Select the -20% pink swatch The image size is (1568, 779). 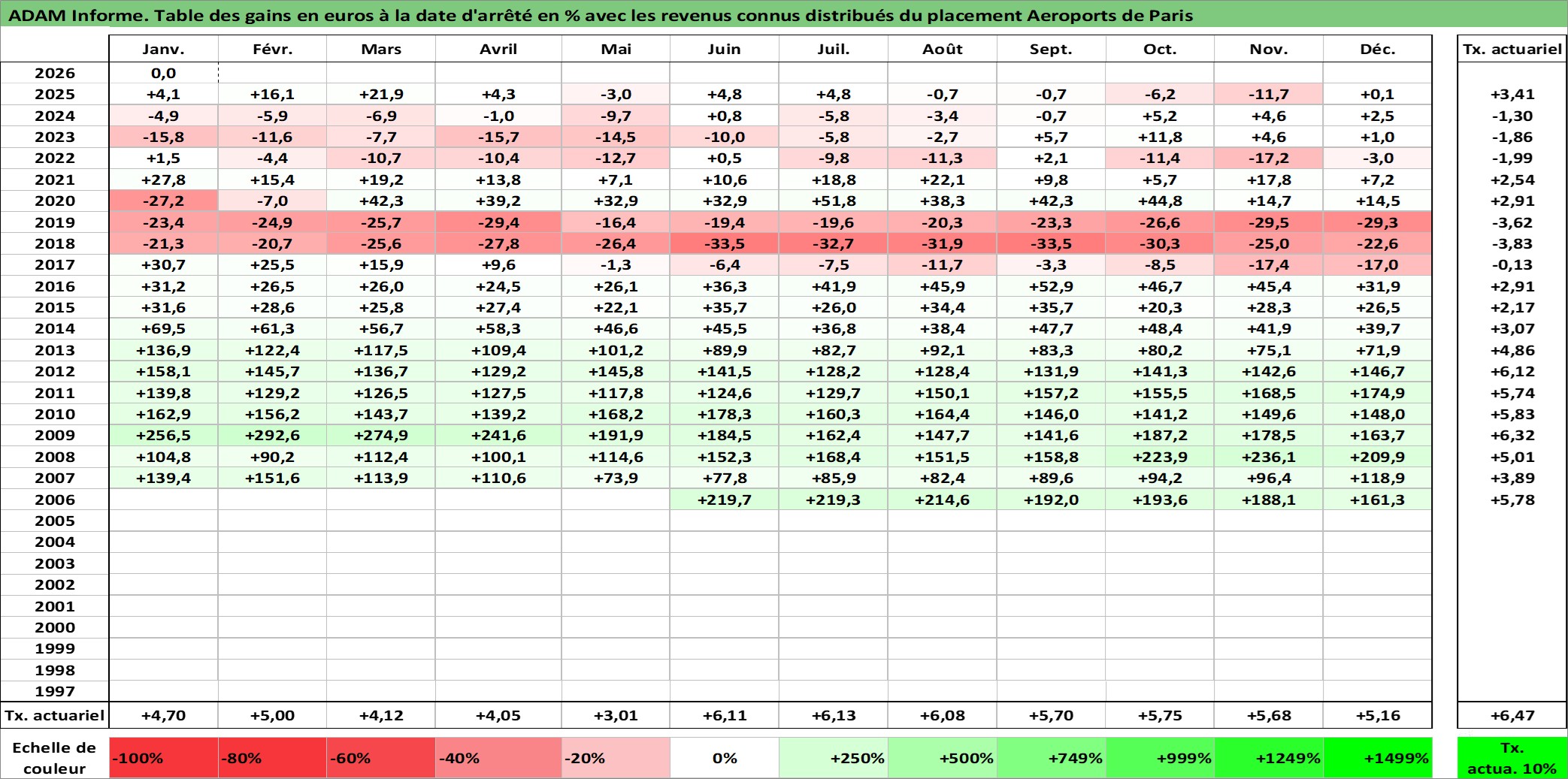coord(616,758)
